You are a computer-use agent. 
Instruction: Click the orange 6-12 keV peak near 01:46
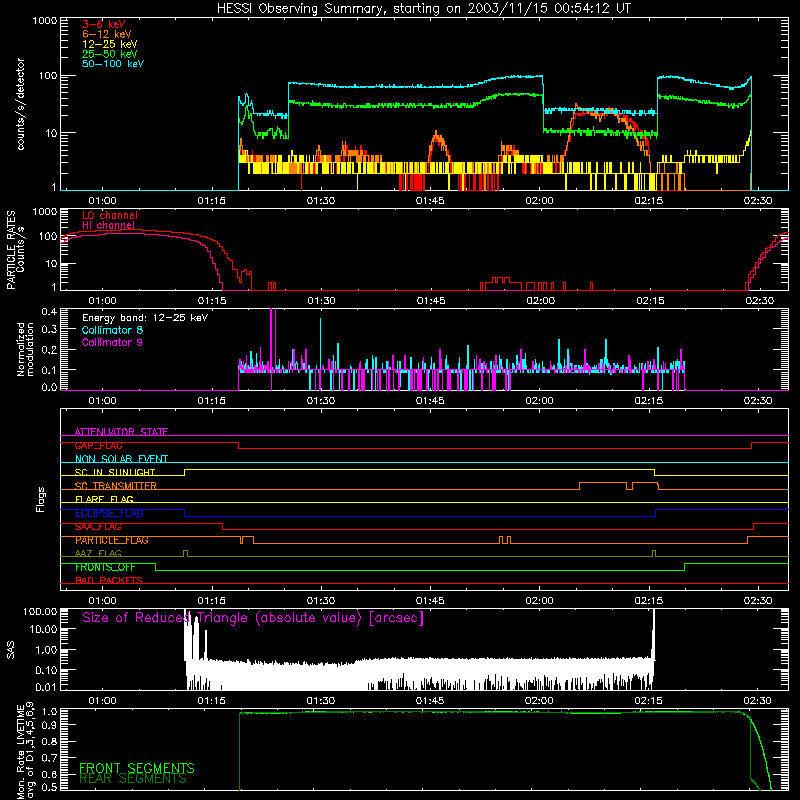click(437, 145)
